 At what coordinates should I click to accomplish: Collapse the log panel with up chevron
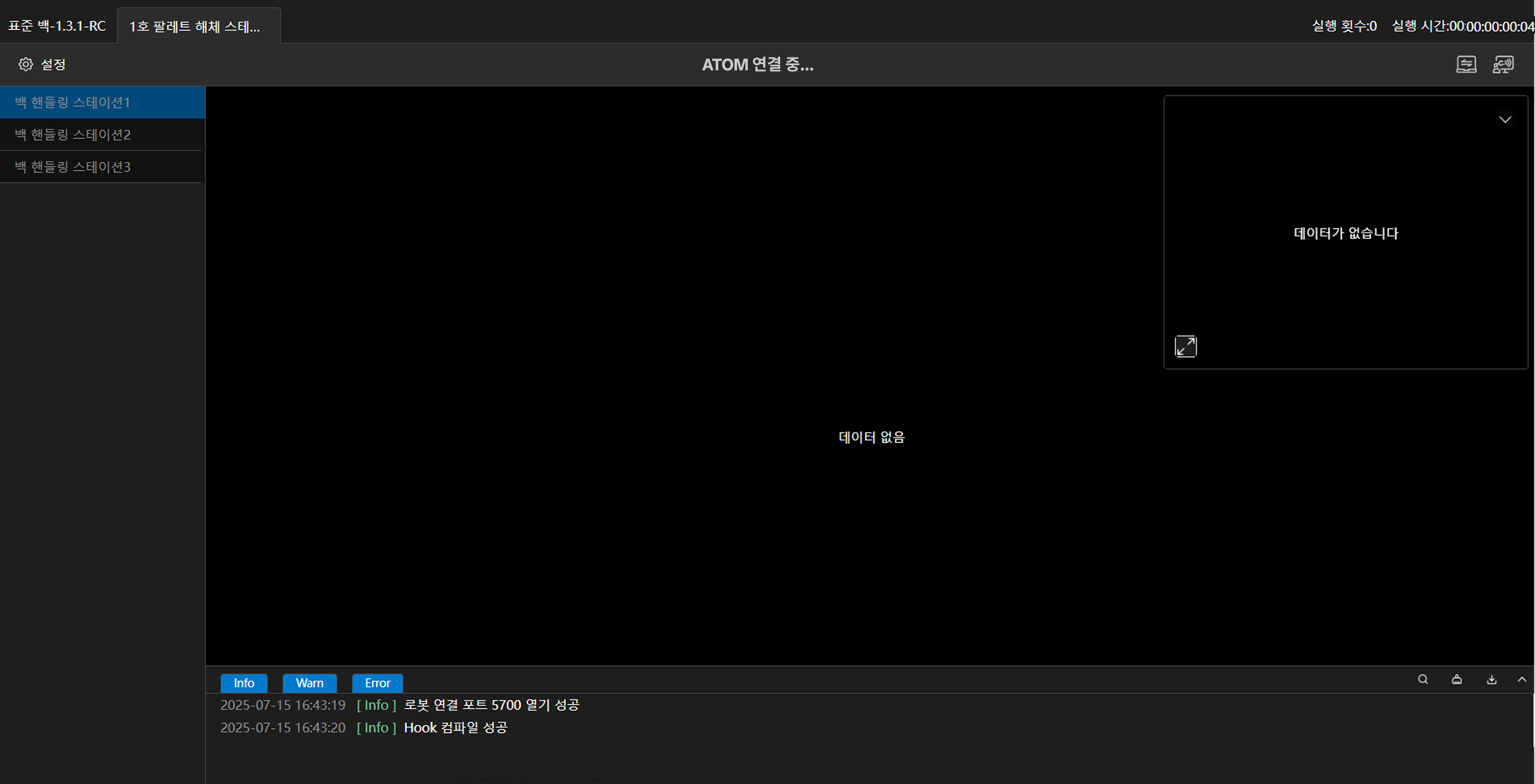pyautogui.click(x=1522, y=679)
